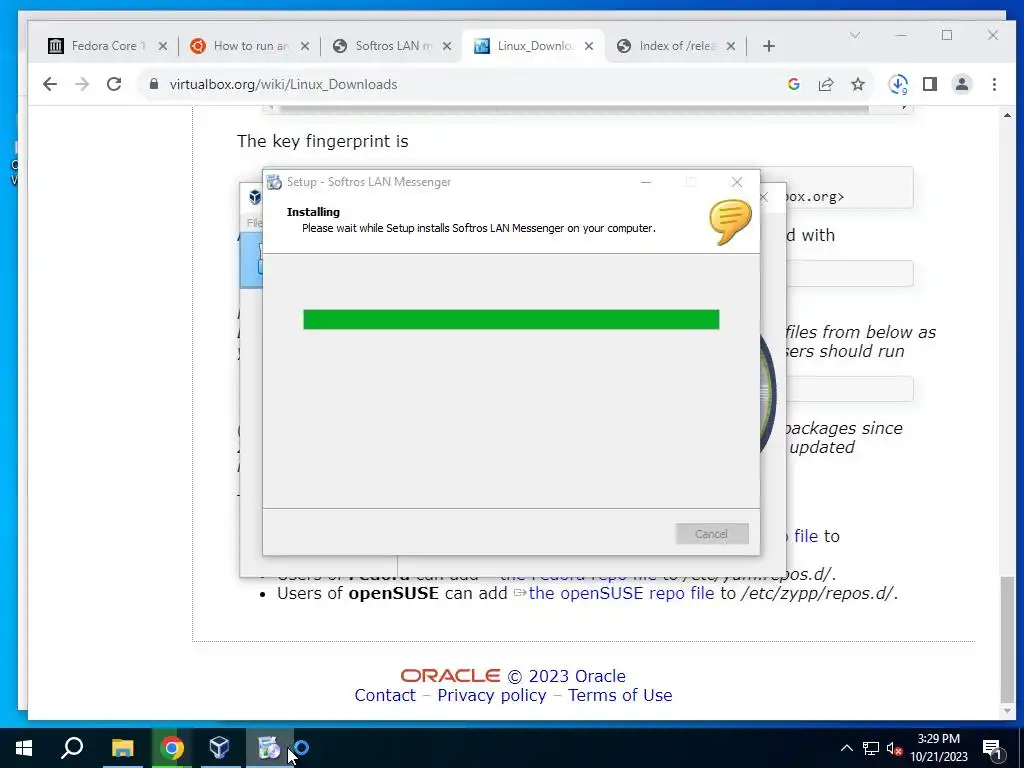
Task: Toggle the Chrome side panel
Action: point(930,84)
